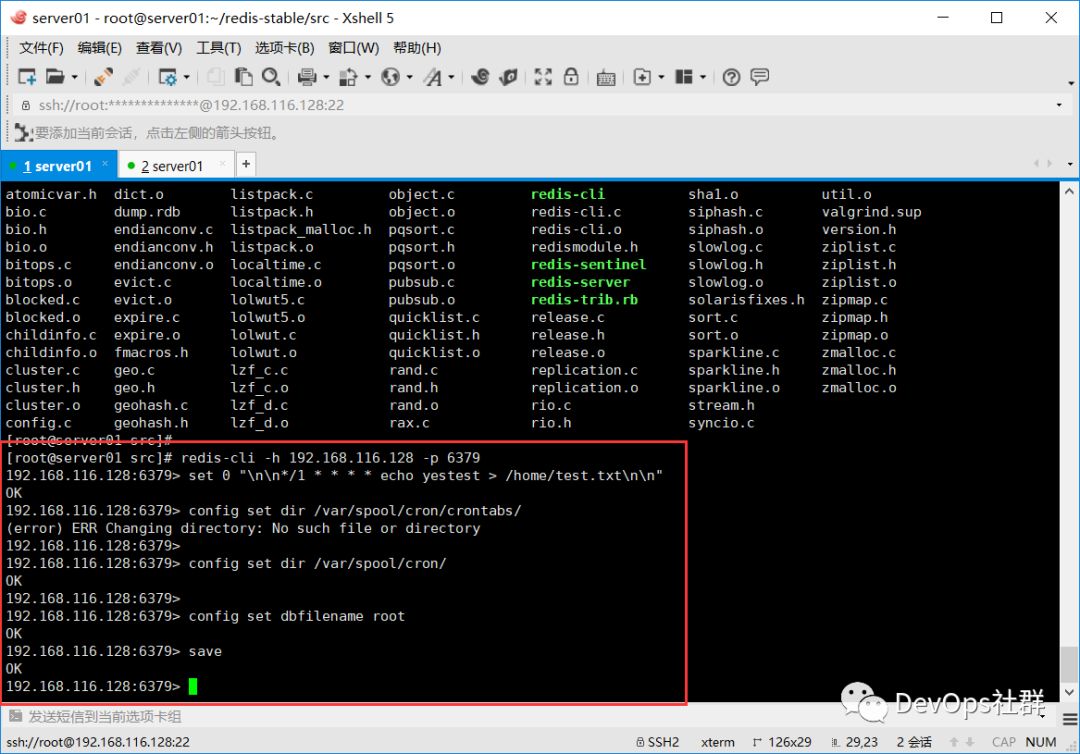Launch Xmanager with the green swirl icon
The height and width of the screenshot is (754, 1080).
click(x=508, y=76)
